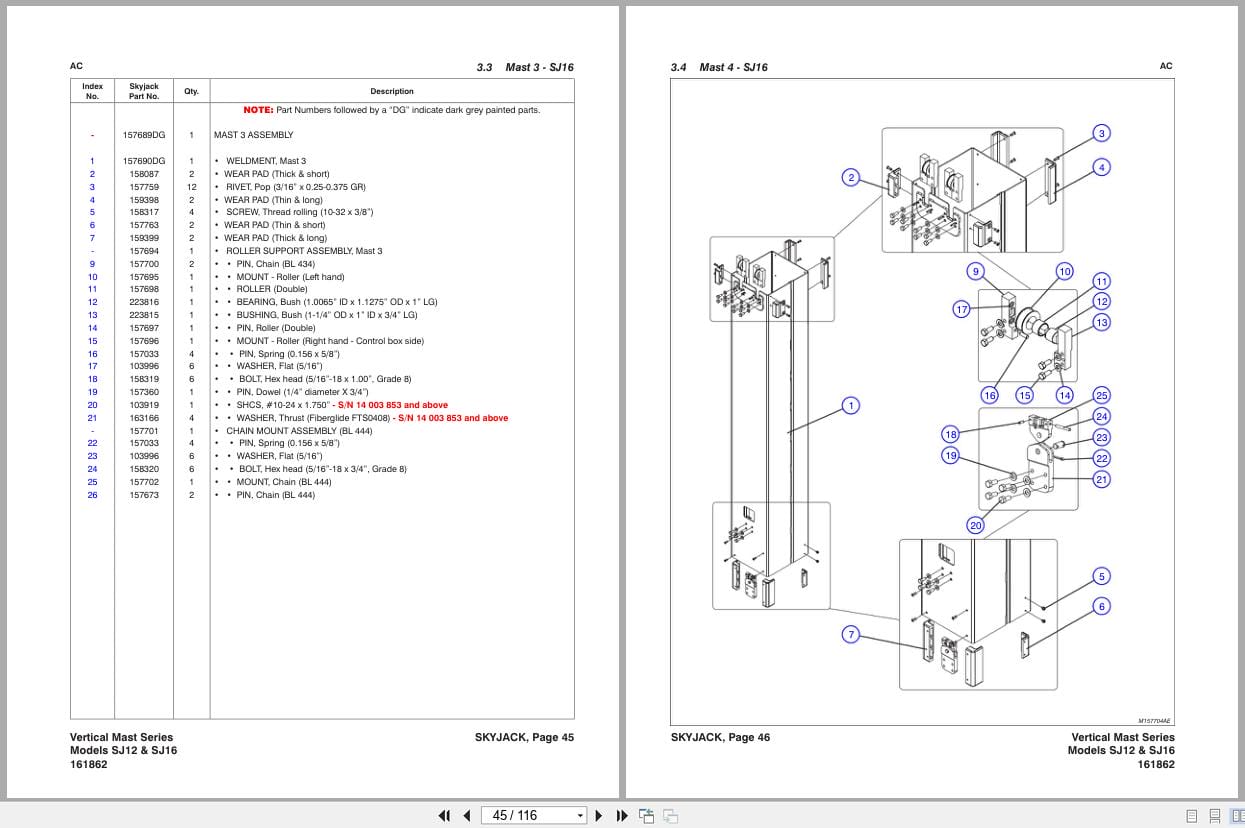Viewport: 1245px width, 828px height.
Task: Click 'Description' column header
Action: [392, 91]
